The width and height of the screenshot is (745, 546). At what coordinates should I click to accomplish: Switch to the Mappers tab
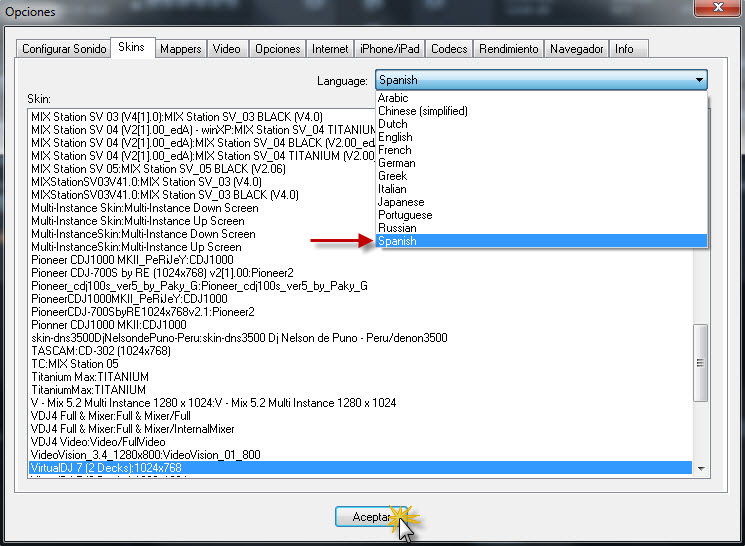[x=181, y=49]
